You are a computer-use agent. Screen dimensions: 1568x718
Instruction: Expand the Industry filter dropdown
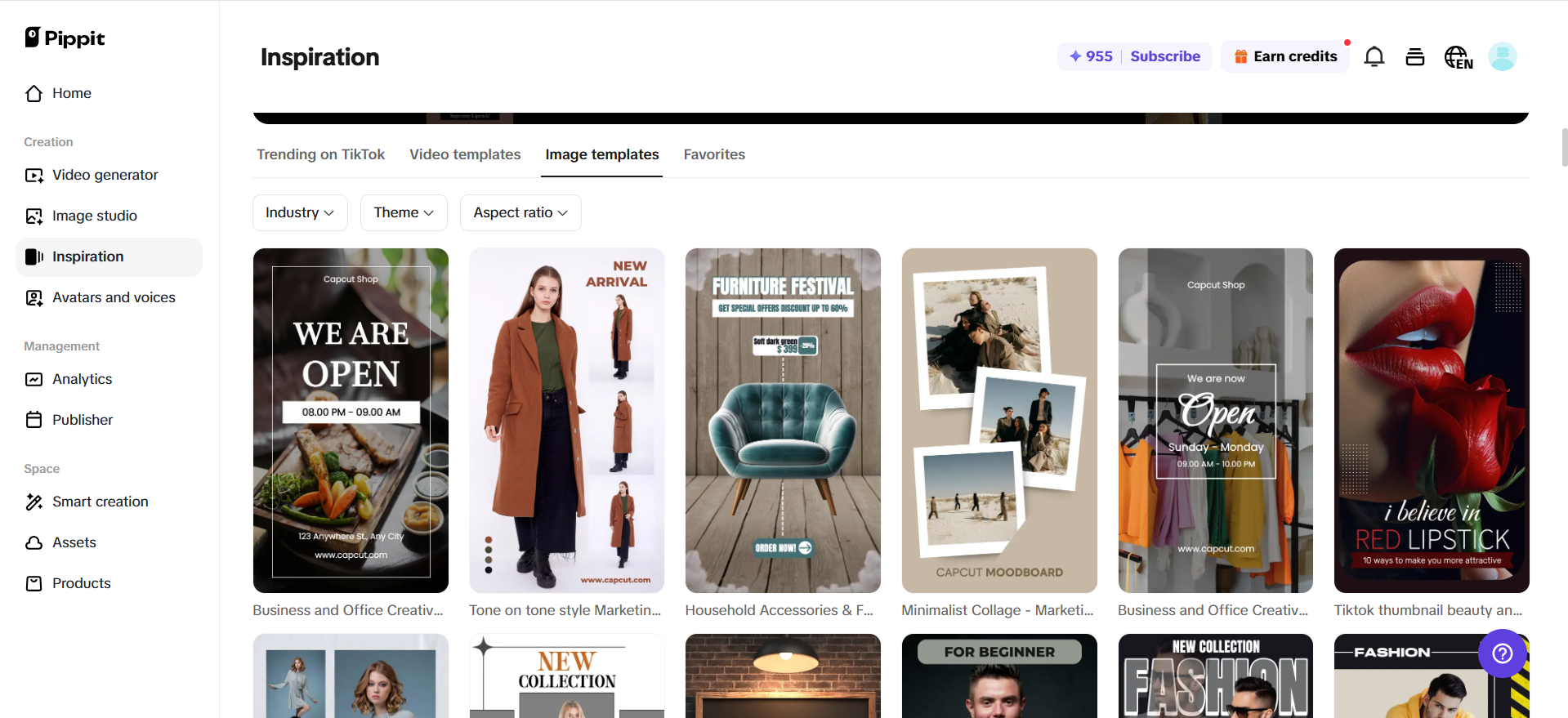(300, 212)
